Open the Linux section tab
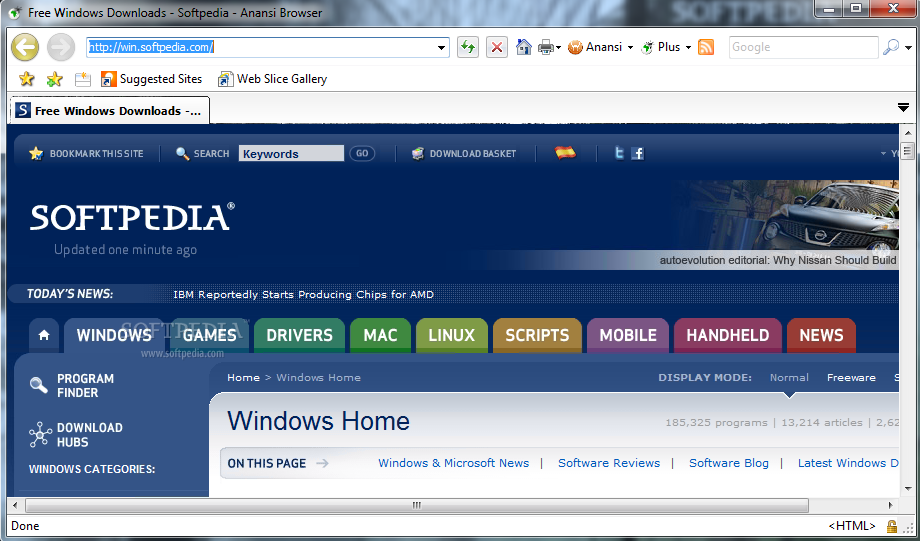This screenshot has height=541, width=920. pos(452,335)
